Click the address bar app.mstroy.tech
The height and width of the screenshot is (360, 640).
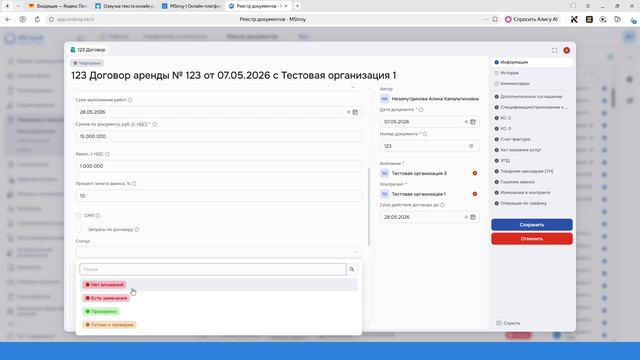[x=76, y=19]
